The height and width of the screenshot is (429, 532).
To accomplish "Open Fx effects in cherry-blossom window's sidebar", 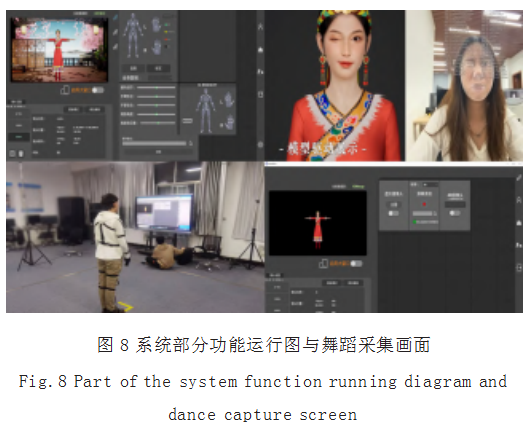I will (x=261, y=72).
